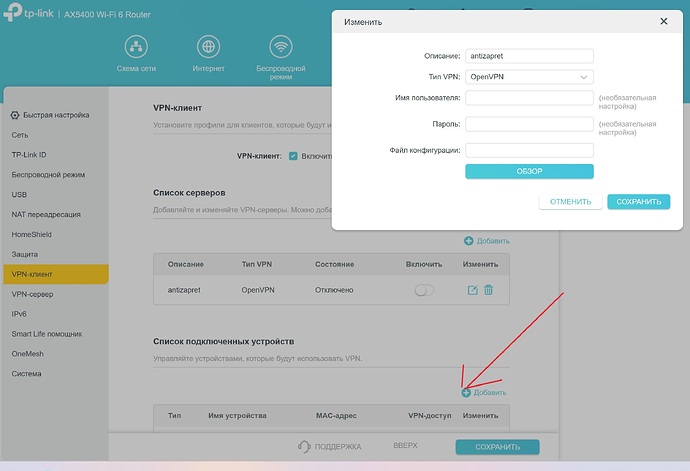Click the plus icon to add device
The height and width of the screenshot is (471, 690).
click(x=467, y=393)
